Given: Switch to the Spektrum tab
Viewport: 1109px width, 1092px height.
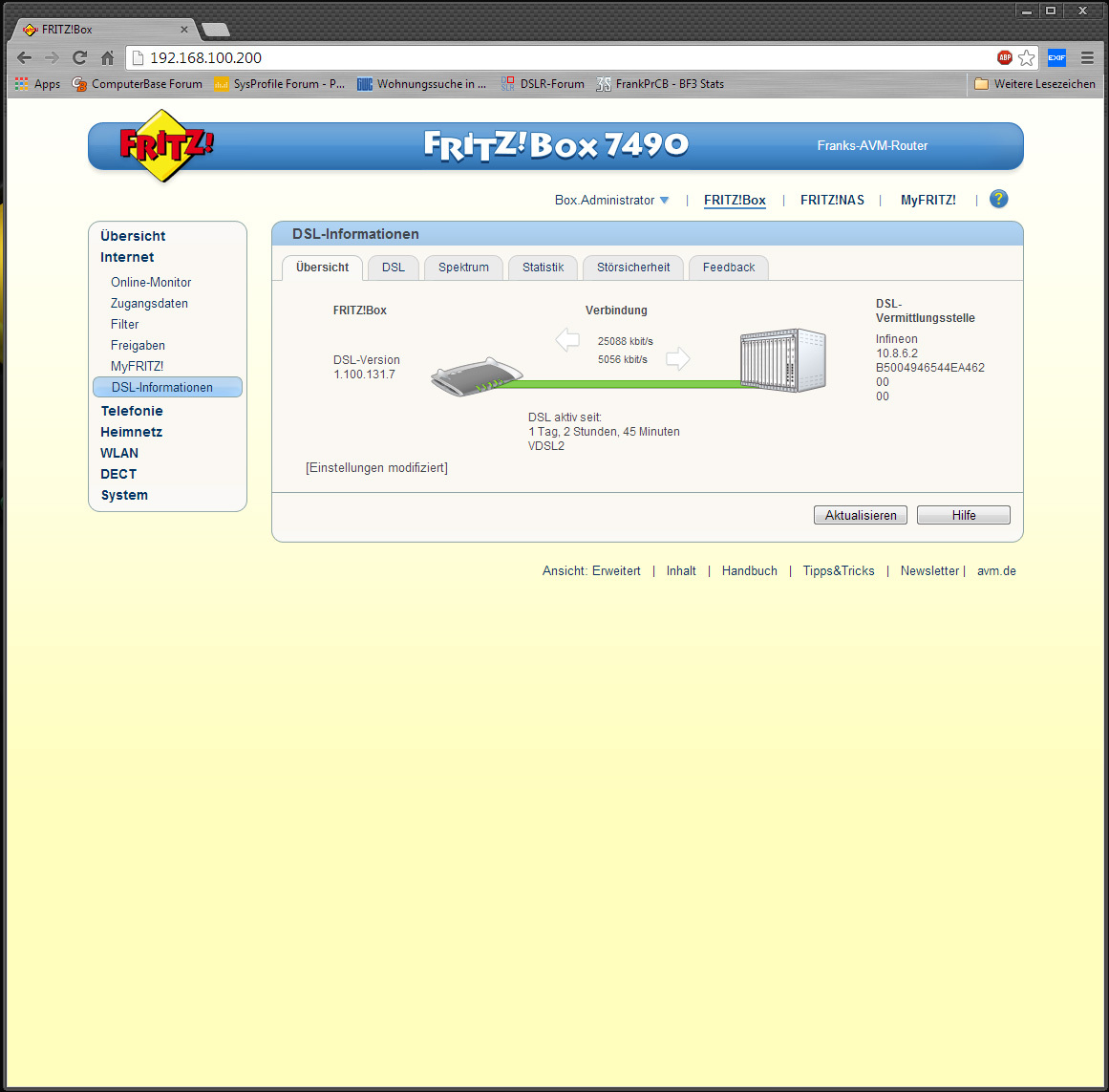Looking at the screenshot, I should [463, 268].
